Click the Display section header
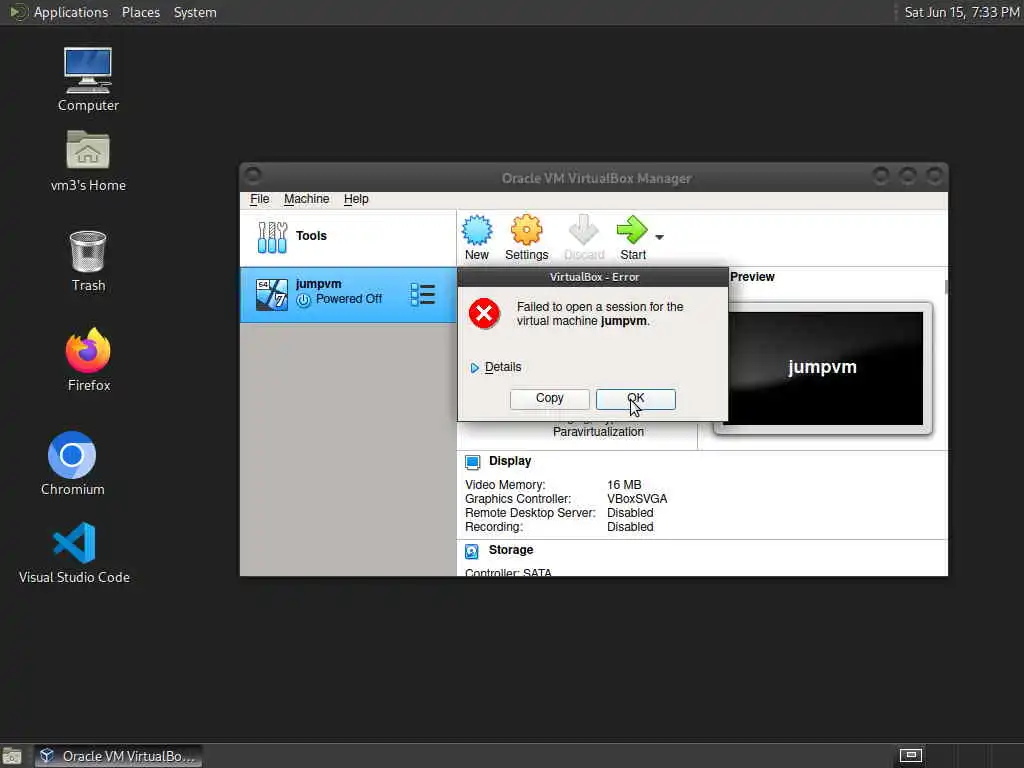This screenshot has width=1024, height=768. tap(510, 461)
